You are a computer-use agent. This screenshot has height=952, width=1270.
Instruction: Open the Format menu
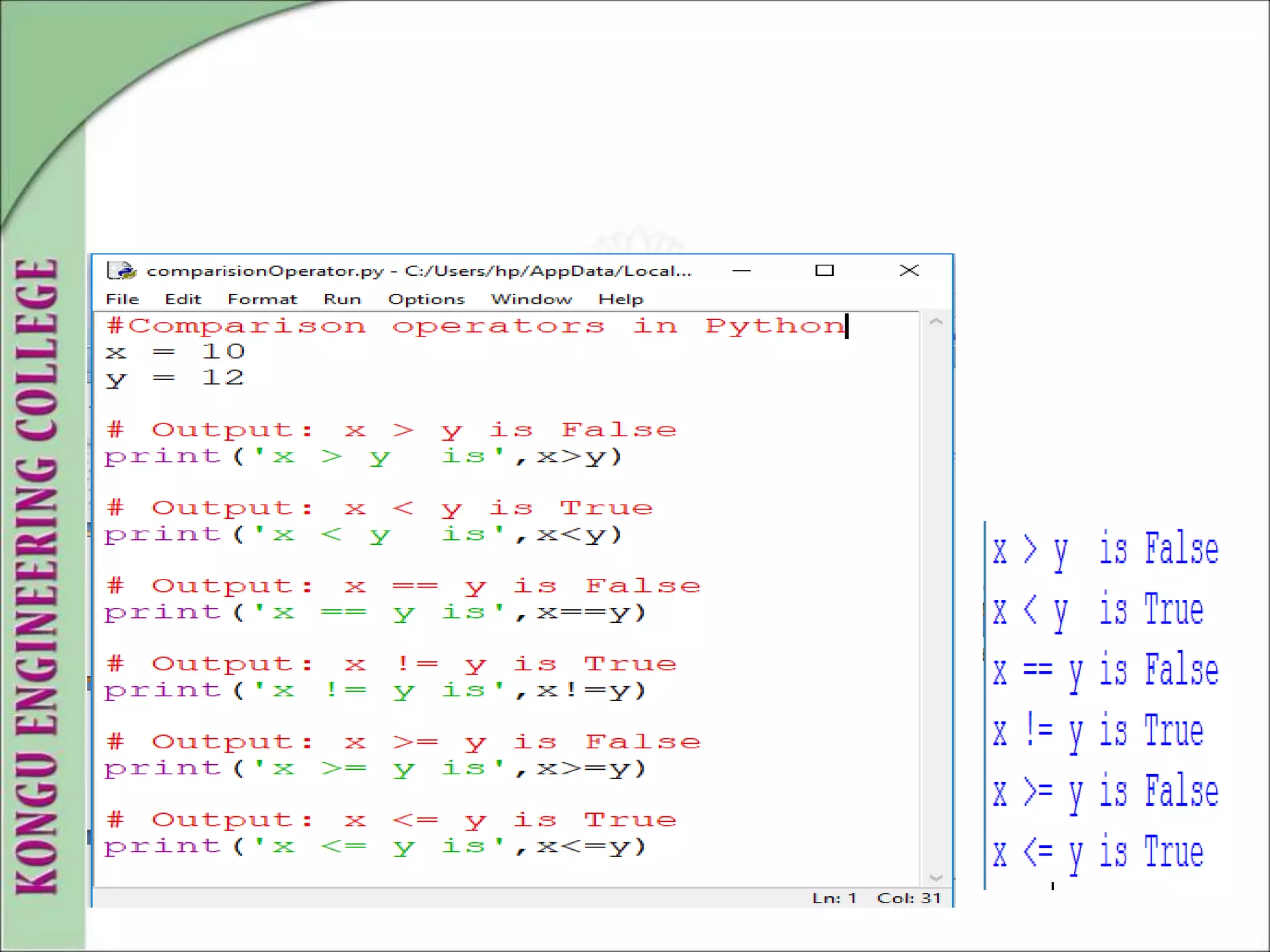tap(262, 299)
